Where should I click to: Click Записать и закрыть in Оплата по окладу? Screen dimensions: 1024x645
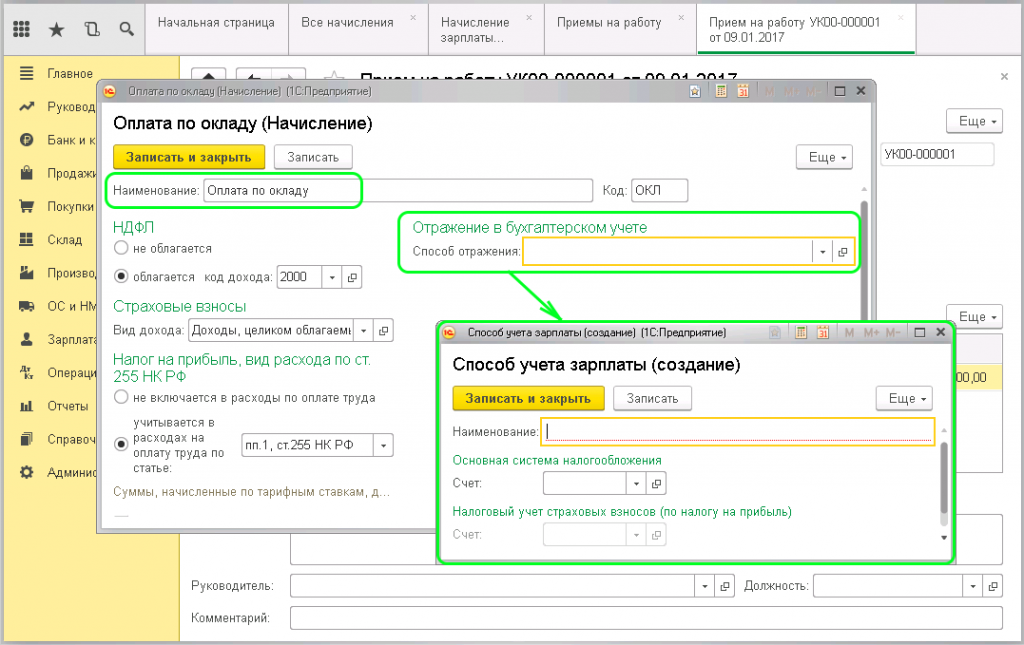189,157
